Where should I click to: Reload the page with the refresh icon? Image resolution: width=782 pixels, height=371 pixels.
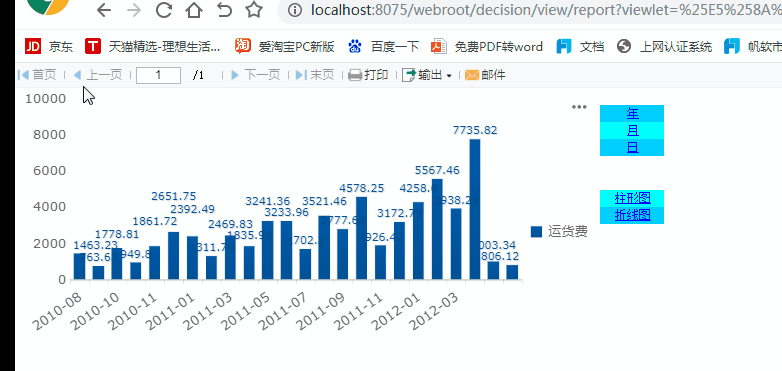coord(164,9)
